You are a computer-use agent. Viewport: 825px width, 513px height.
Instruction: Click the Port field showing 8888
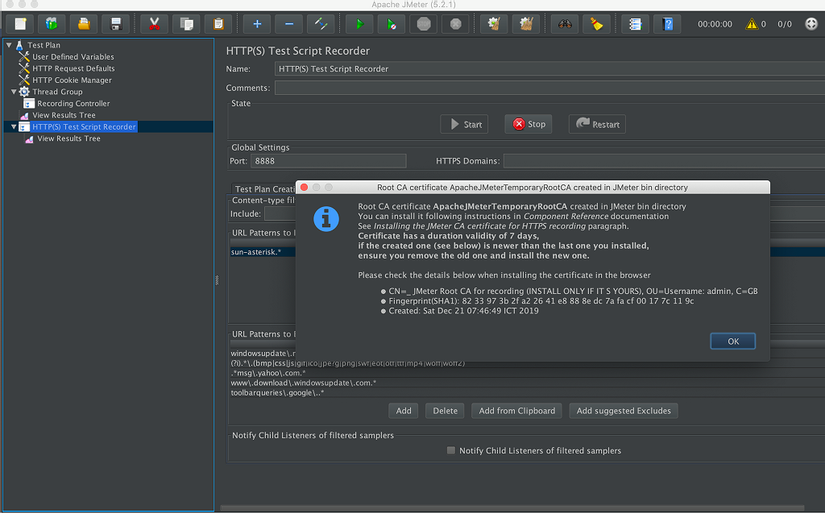click(328, 161)
